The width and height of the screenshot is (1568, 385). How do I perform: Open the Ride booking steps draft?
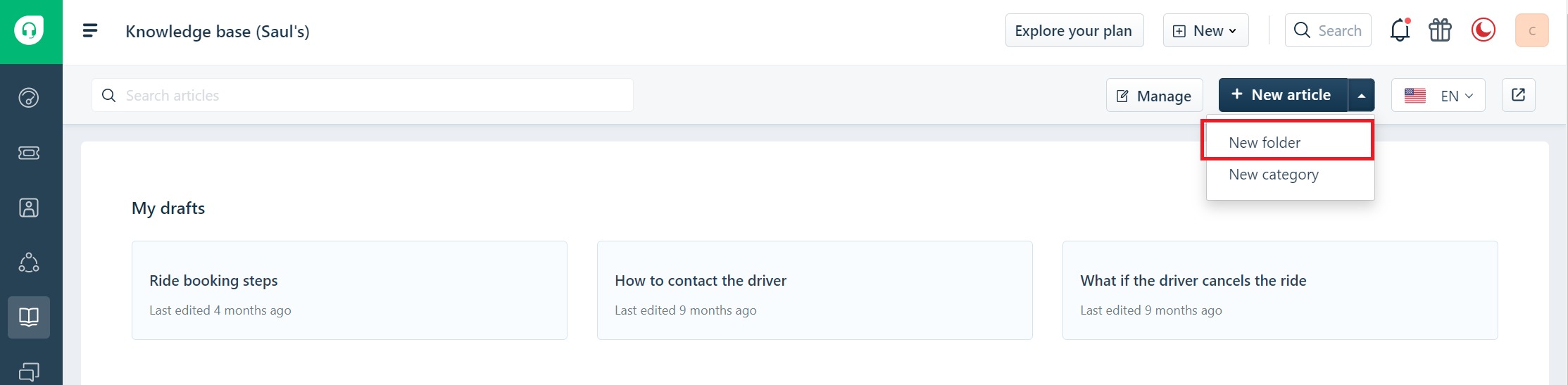tap(349, 291)
